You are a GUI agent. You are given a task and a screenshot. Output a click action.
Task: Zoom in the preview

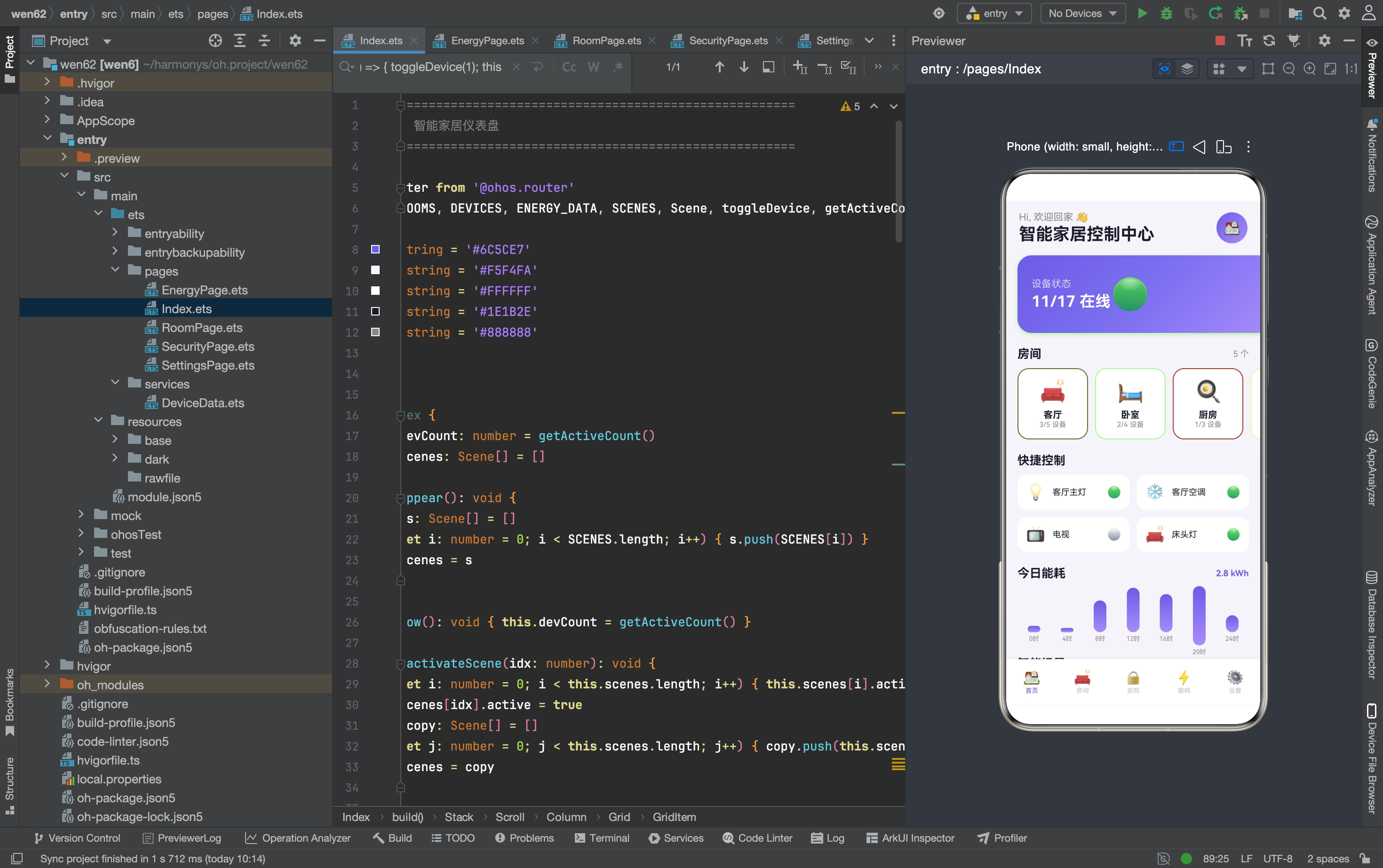point(1310,69)
